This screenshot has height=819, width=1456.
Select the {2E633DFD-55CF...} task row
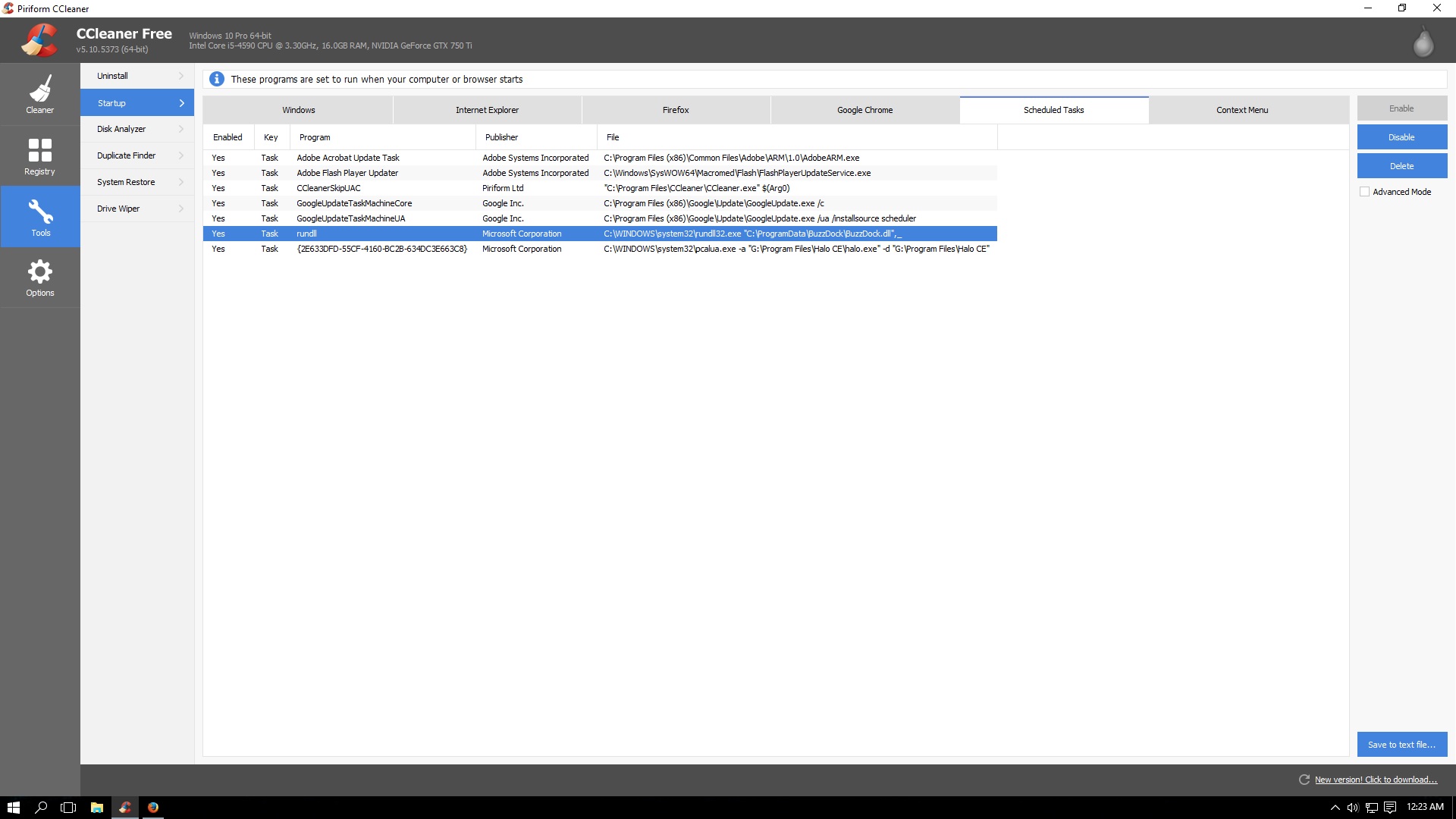point(600,249)
